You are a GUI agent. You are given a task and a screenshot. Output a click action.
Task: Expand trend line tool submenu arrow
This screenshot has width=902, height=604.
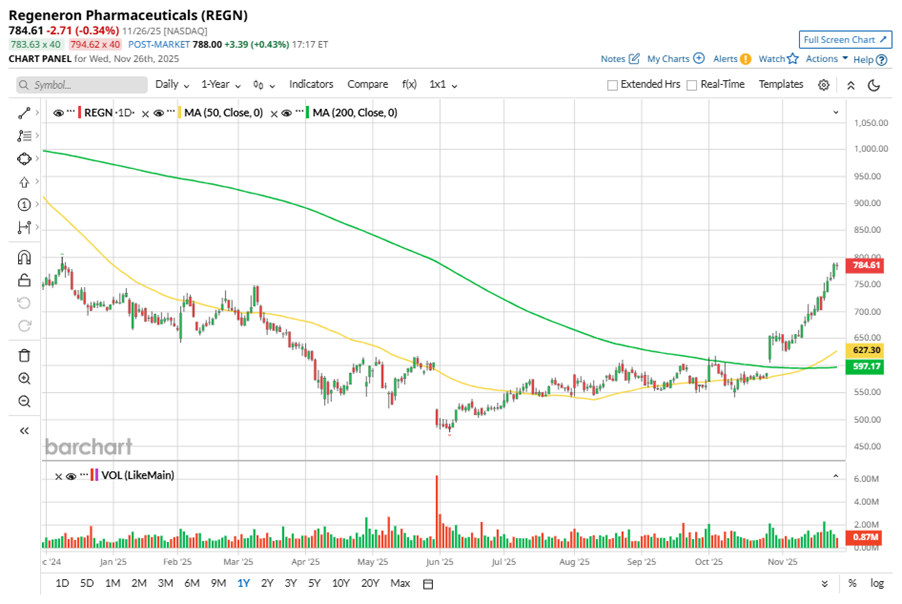[x=37, y=113]
